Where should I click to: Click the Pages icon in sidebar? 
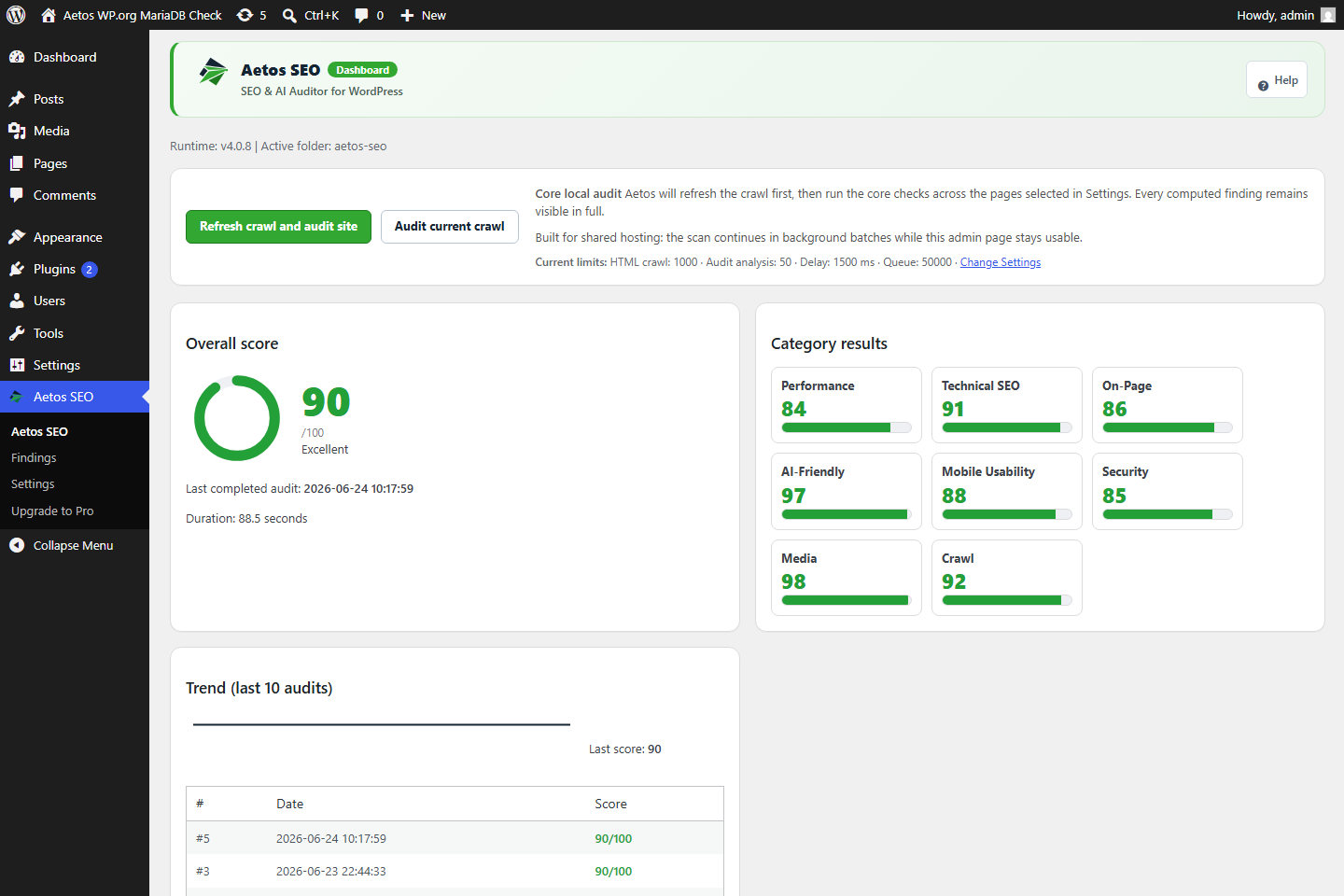(x=17, y=163)
